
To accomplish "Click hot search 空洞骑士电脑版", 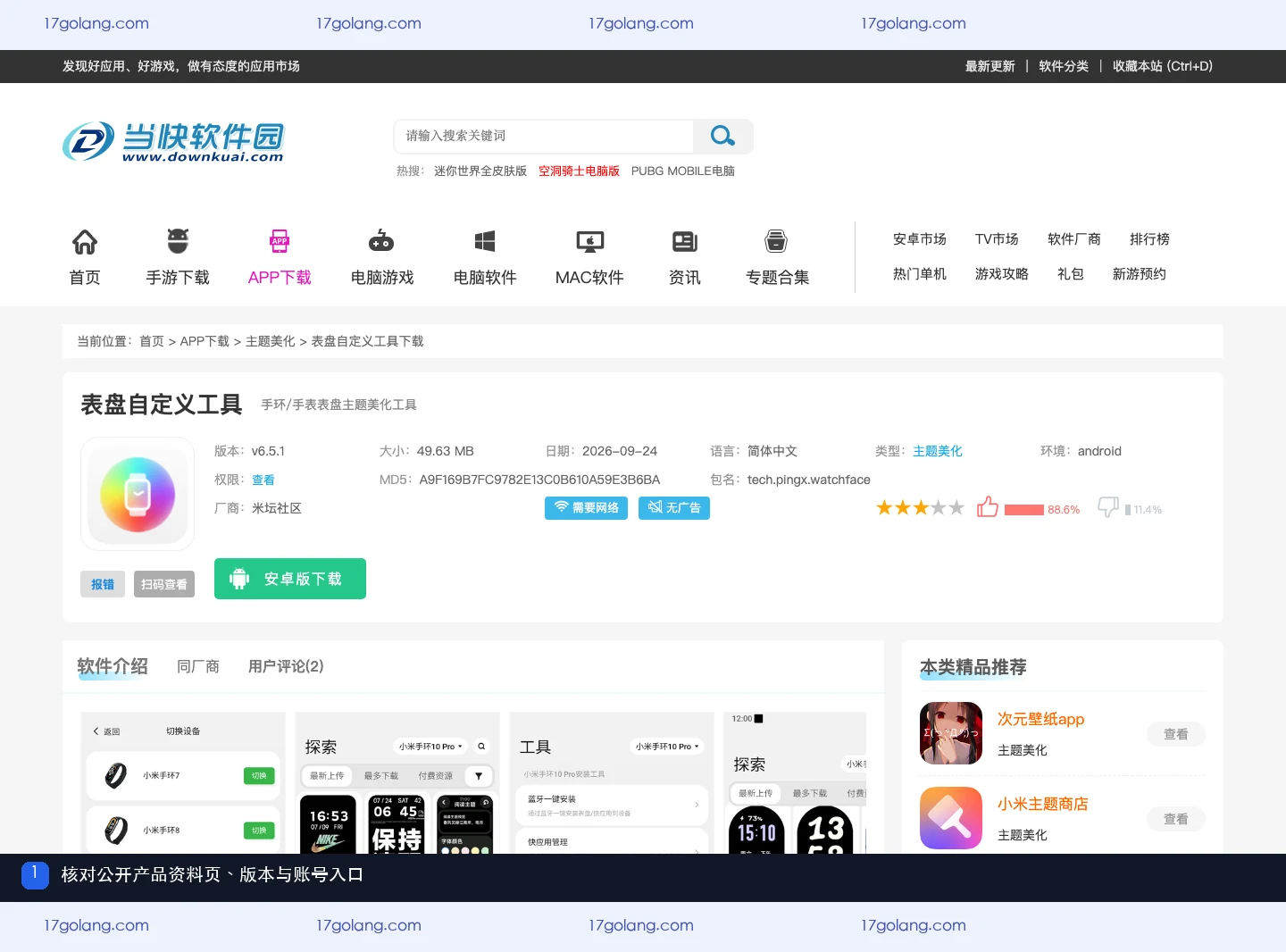I will tap(579, 171).
